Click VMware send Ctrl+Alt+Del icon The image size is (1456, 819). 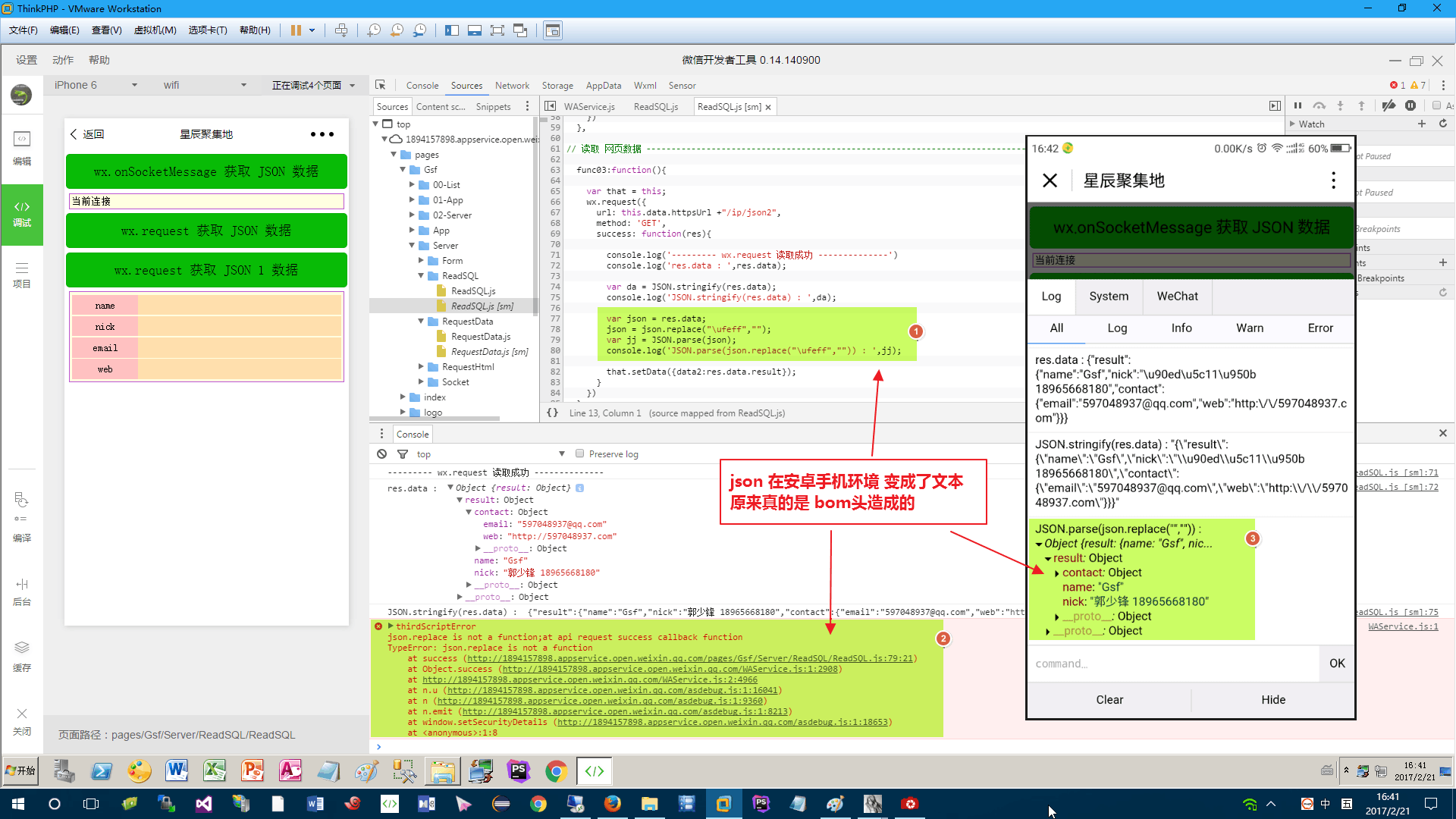(341, 30)
